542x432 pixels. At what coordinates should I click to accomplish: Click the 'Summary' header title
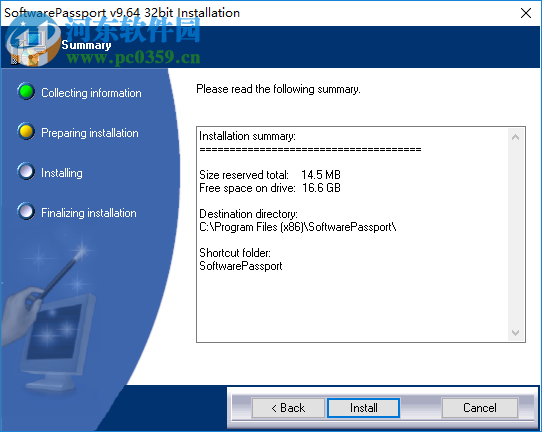click(86, 45)
